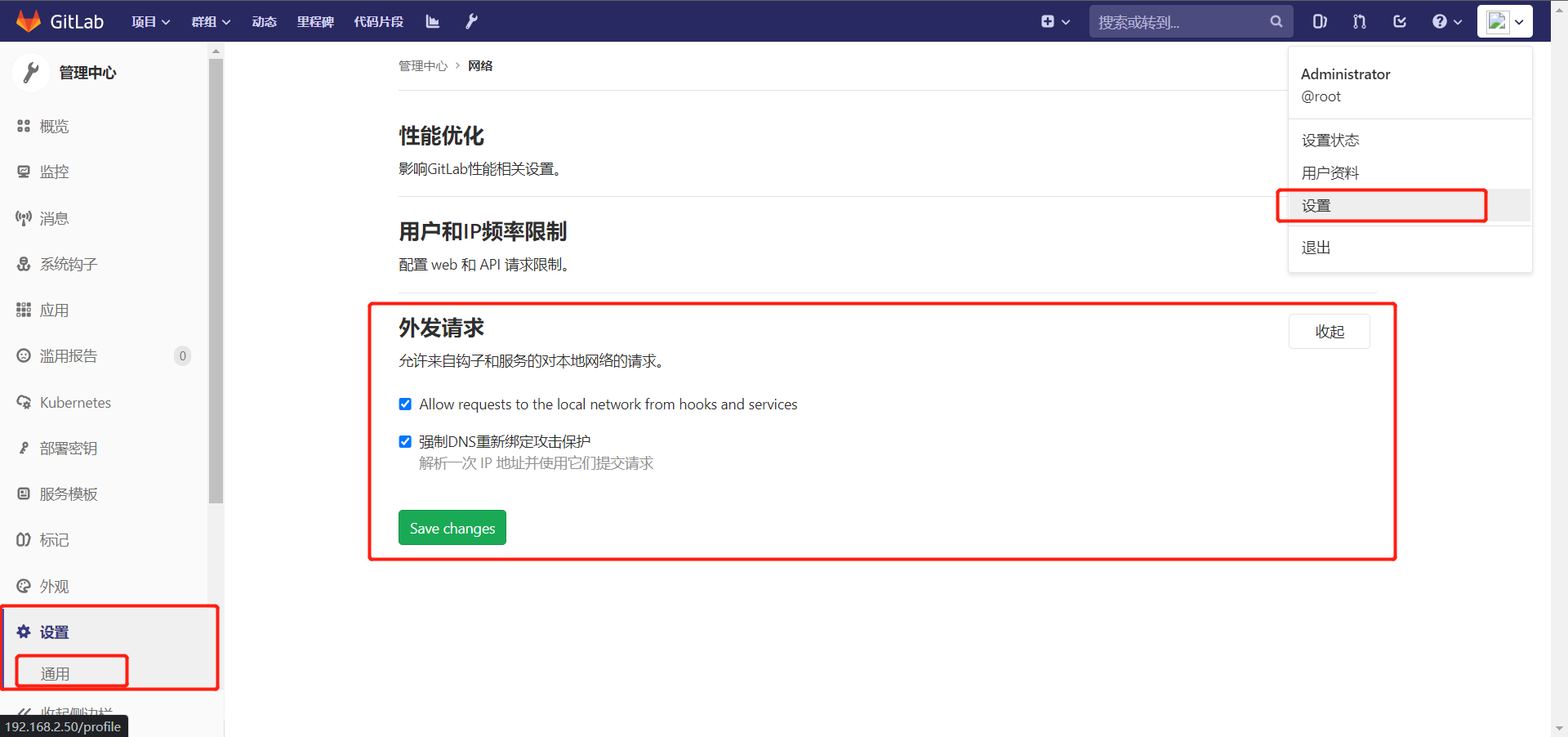Viewport: 1568px width, 737px height.
Task: Select 退出 to sign out
Action: [1316, 248]
